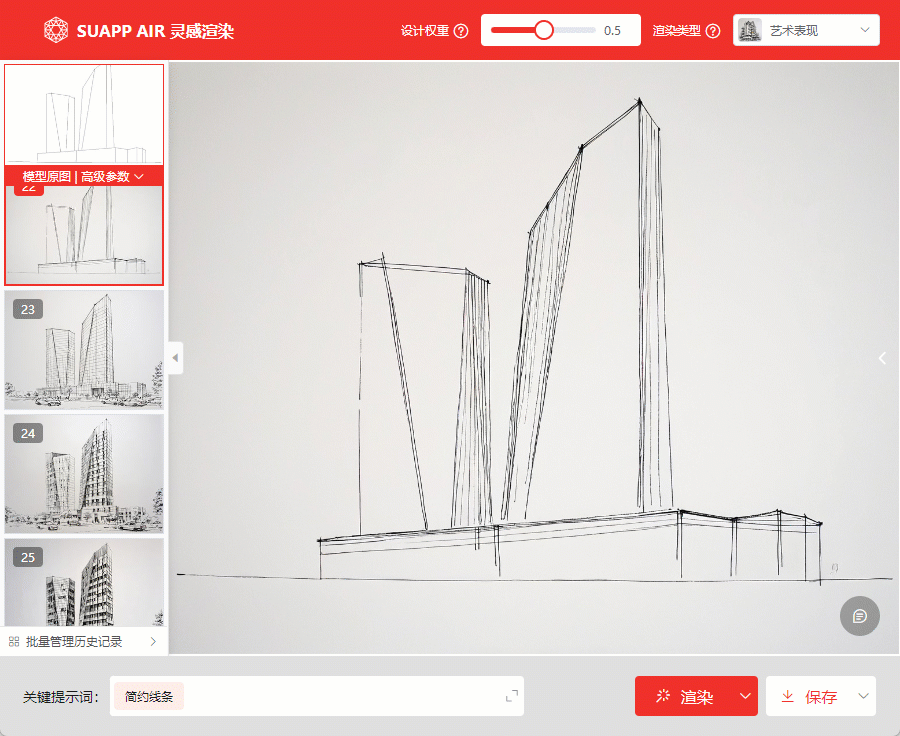
Task: Click the SUAPP AIR logo icon
Action: pyautogui.click(x=56, y=30)
